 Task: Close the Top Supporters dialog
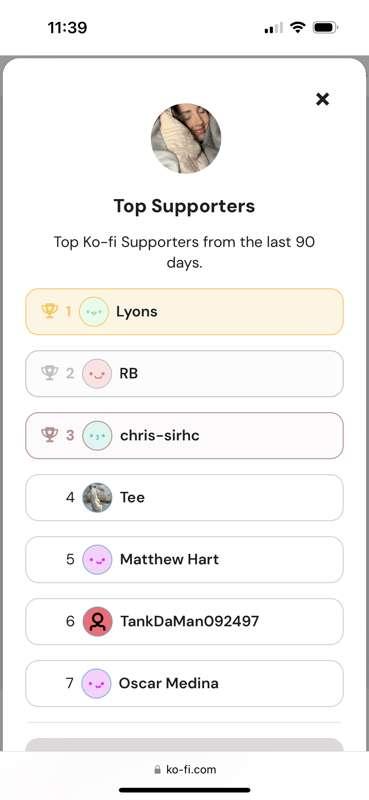coord(323,99)
